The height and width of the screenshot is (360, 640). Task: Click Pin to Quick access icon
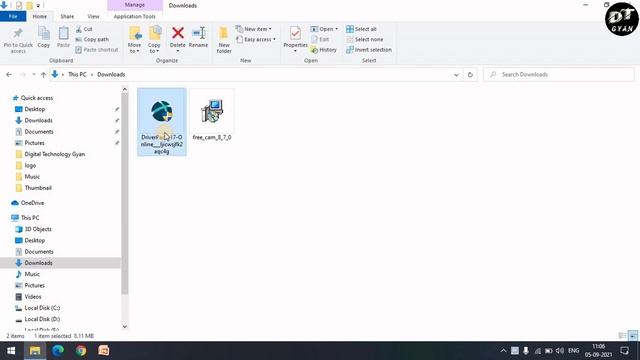point(18,33)
